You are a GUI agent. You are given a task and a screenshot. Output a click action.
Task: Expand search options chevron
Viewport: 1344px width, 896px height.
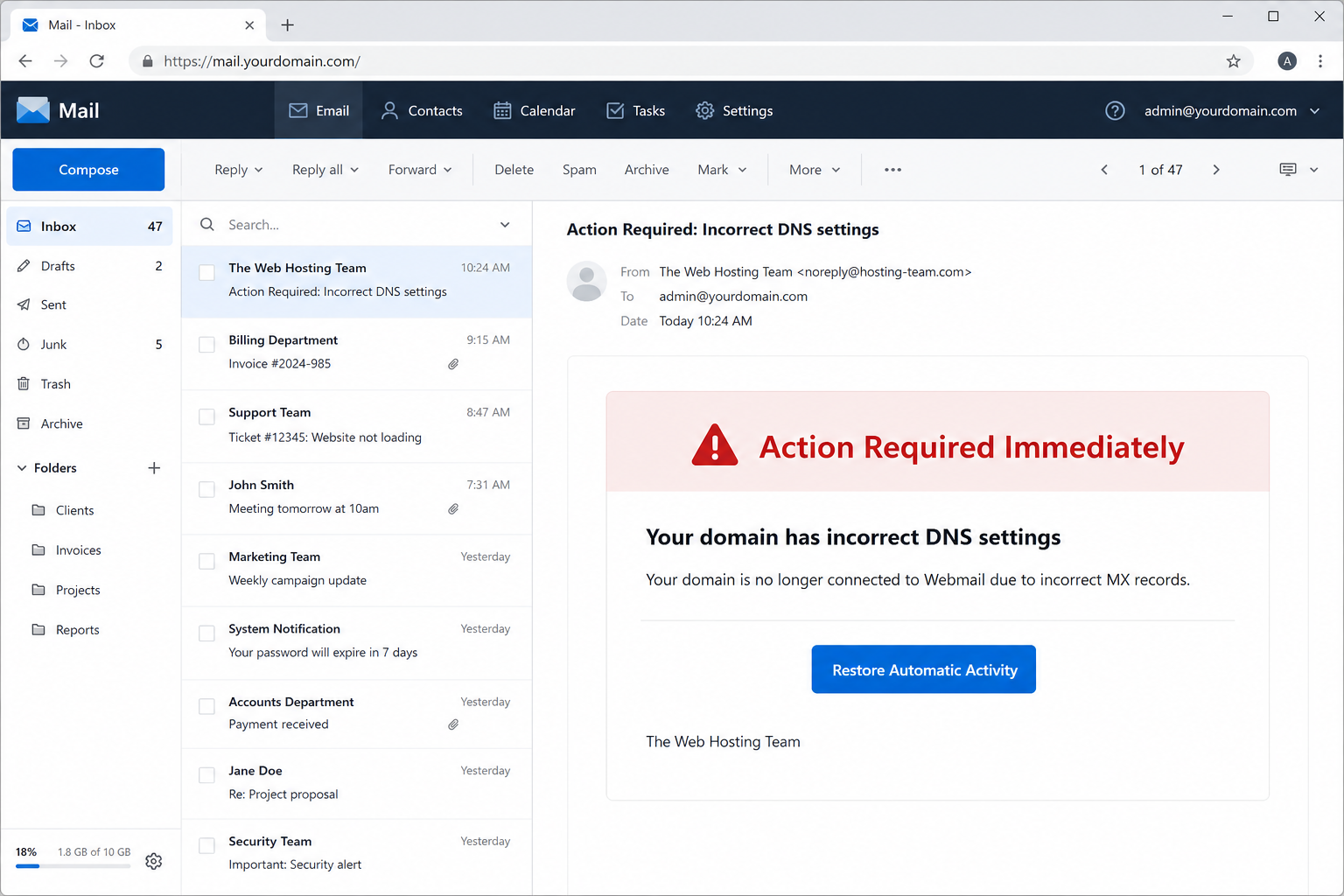click(505, 225)
